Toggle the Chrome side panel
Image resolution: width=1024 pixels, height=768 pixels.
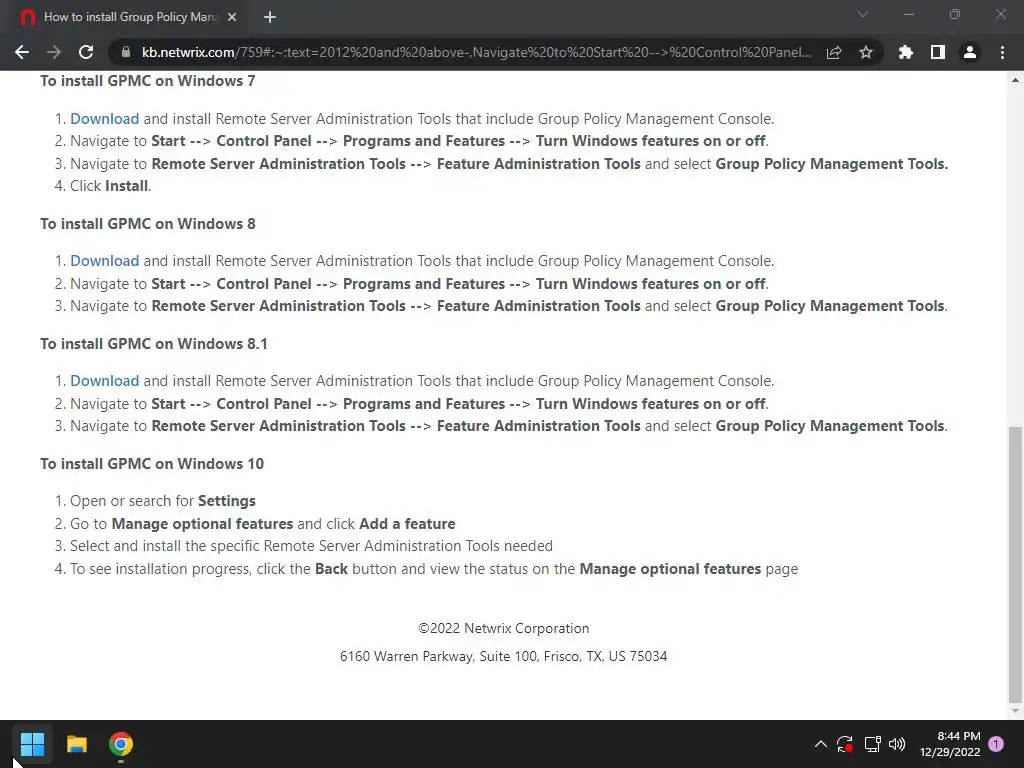[x=938, y=52]
